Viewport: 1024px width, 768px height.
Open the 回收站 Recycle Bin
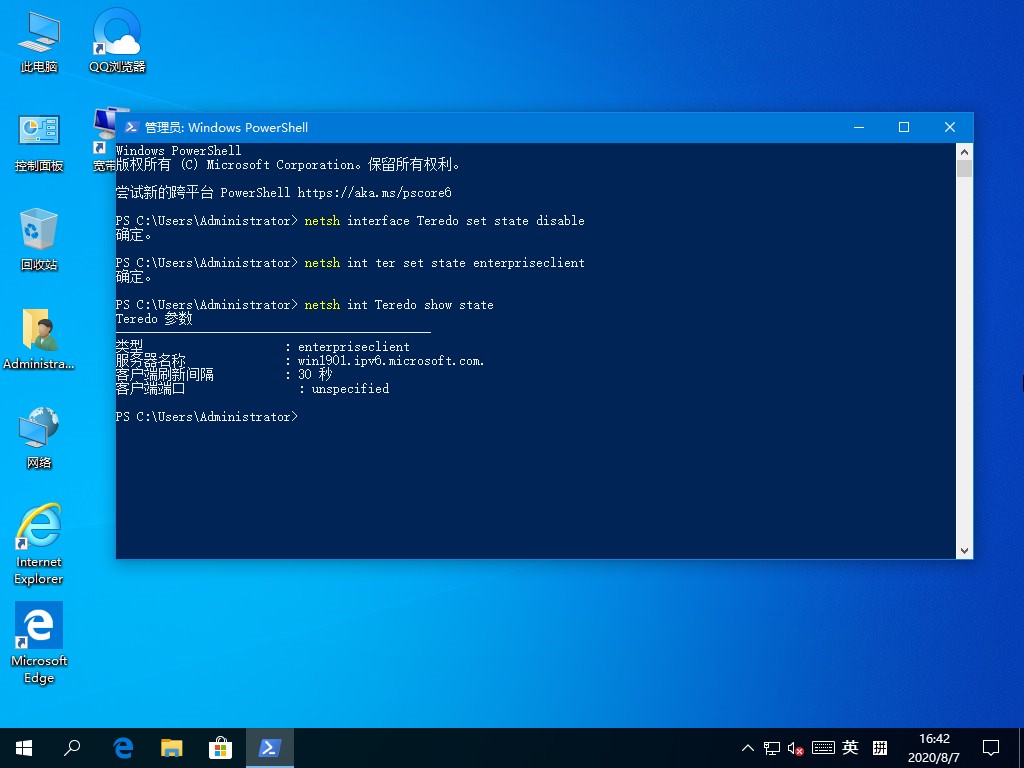37,232
